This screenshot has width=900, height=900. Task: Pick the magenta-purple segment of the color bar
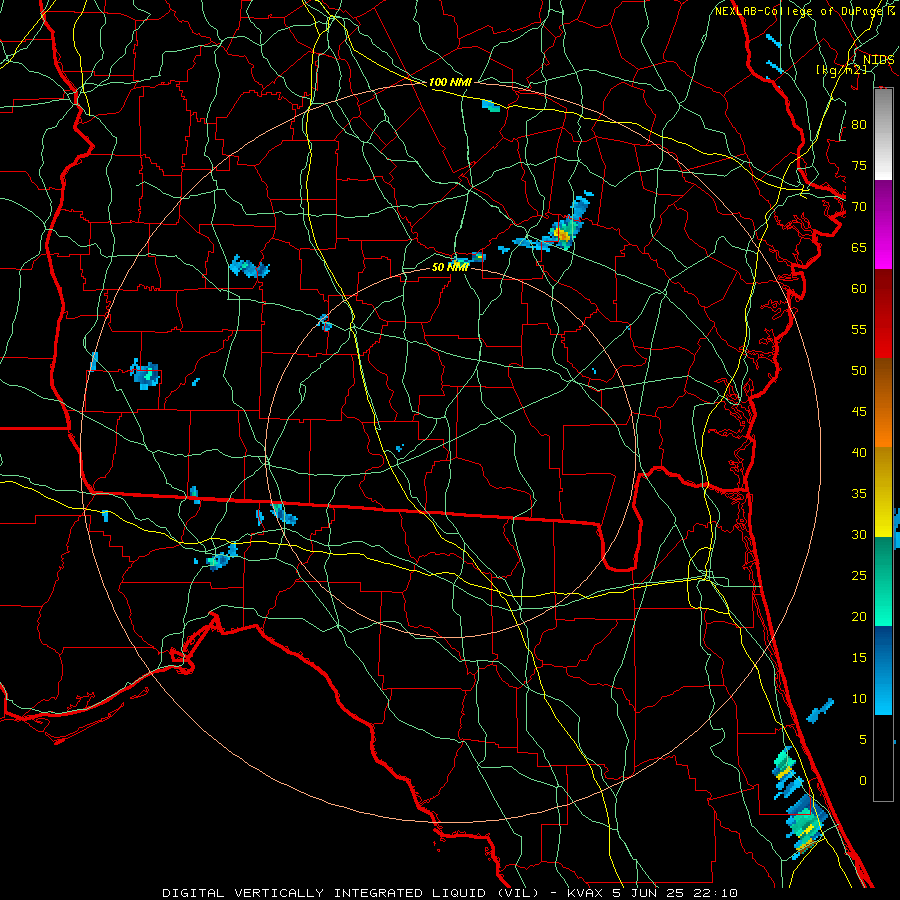883,225
